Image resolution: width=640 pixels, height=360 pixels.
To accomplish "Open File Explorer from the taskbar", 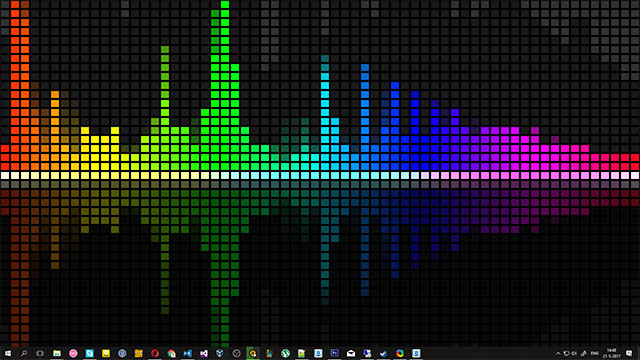I will 57,353.
